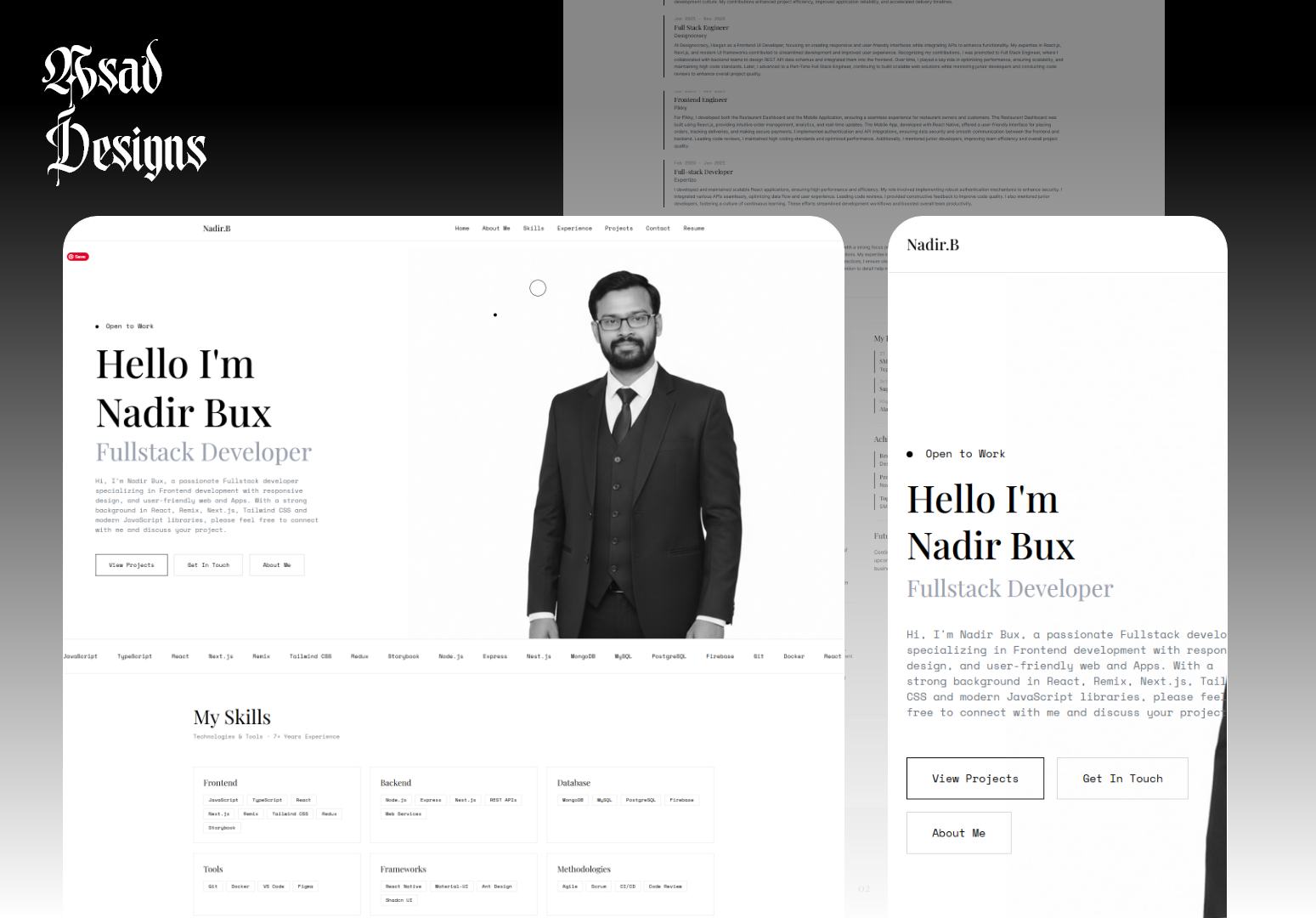Click the "Open to Work" status dot indicator
Screen dimensions: 1316x918
pyautogui.click(x=98, y=326)
